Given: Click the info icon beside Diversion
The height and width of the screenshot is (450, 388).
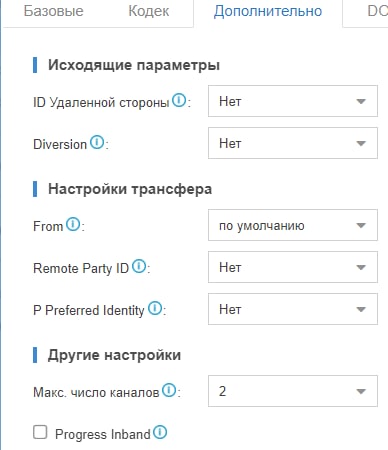Looking at the screenshot, I should 97,142.
